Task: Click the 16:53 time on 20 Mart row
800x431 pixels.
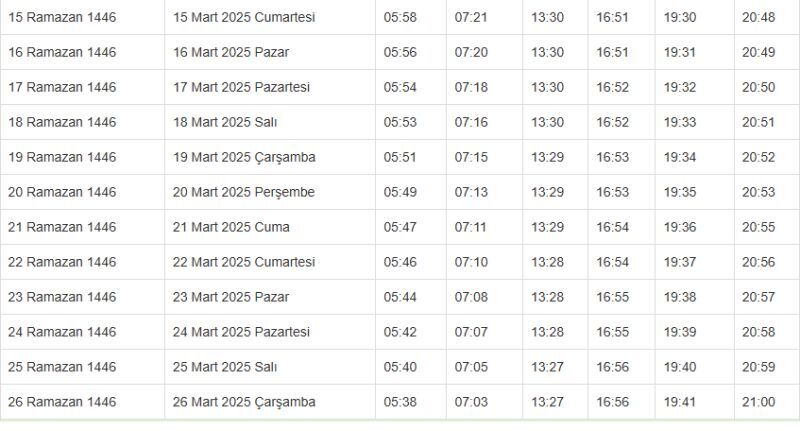Action: click(613, 192)
